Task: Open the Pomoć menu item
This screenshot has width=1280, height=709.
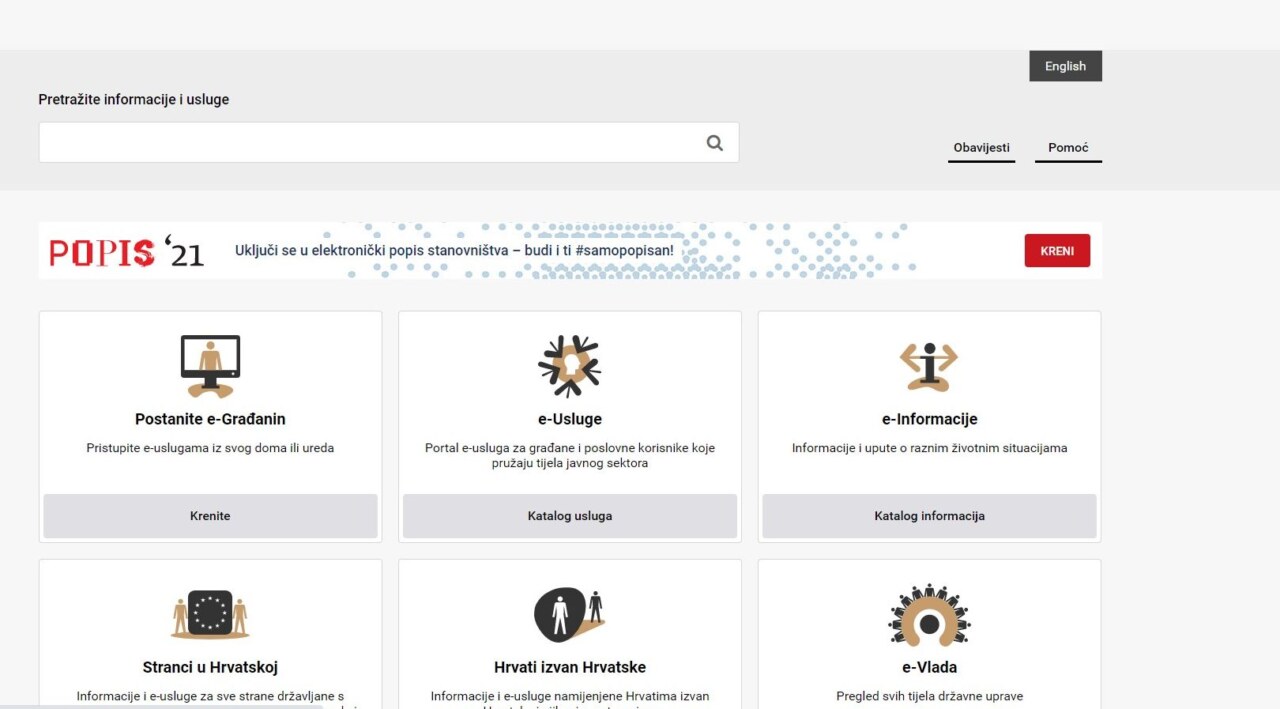Action: tap(1068, 148)
